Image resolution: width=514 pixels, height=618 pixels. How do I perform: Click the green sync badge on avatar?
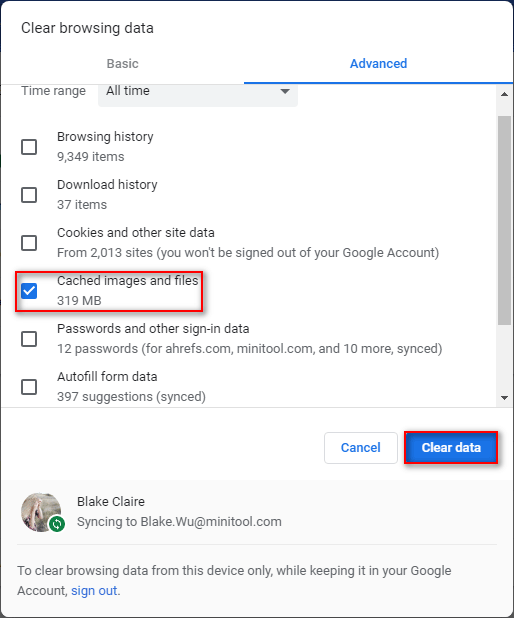(x=57, y=524)
